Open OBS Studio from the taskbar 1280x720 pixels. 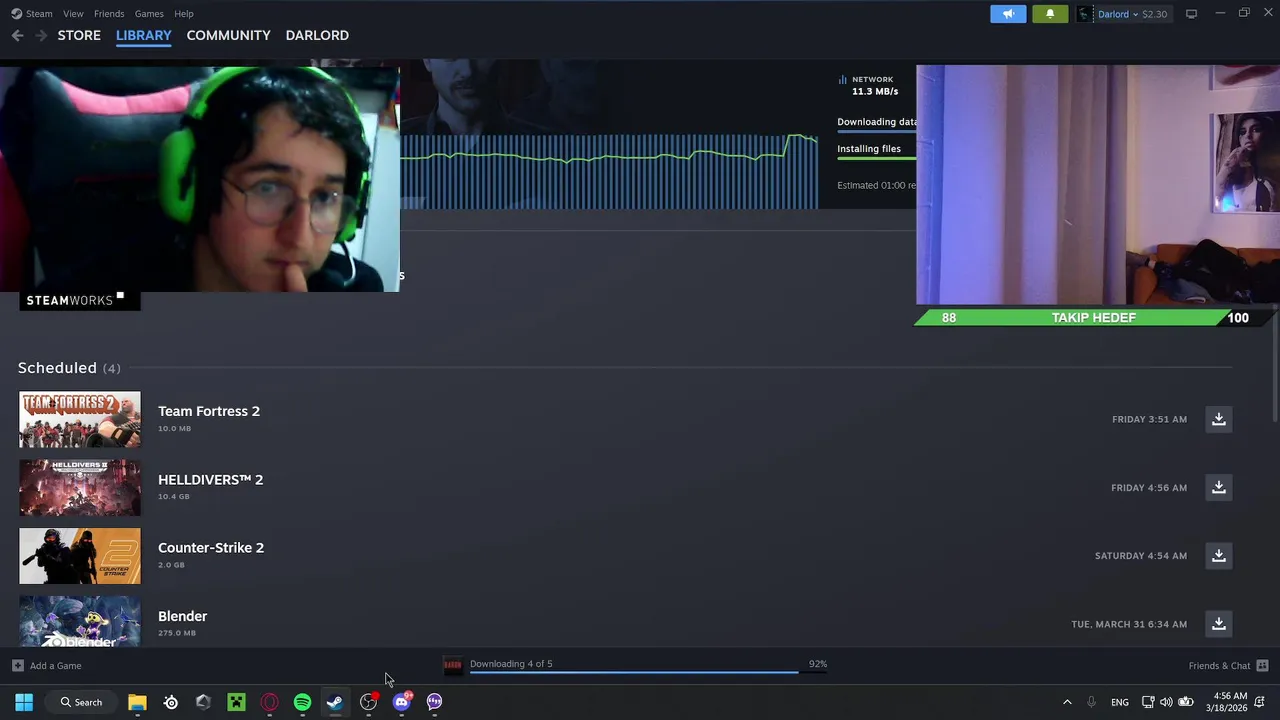368,702
